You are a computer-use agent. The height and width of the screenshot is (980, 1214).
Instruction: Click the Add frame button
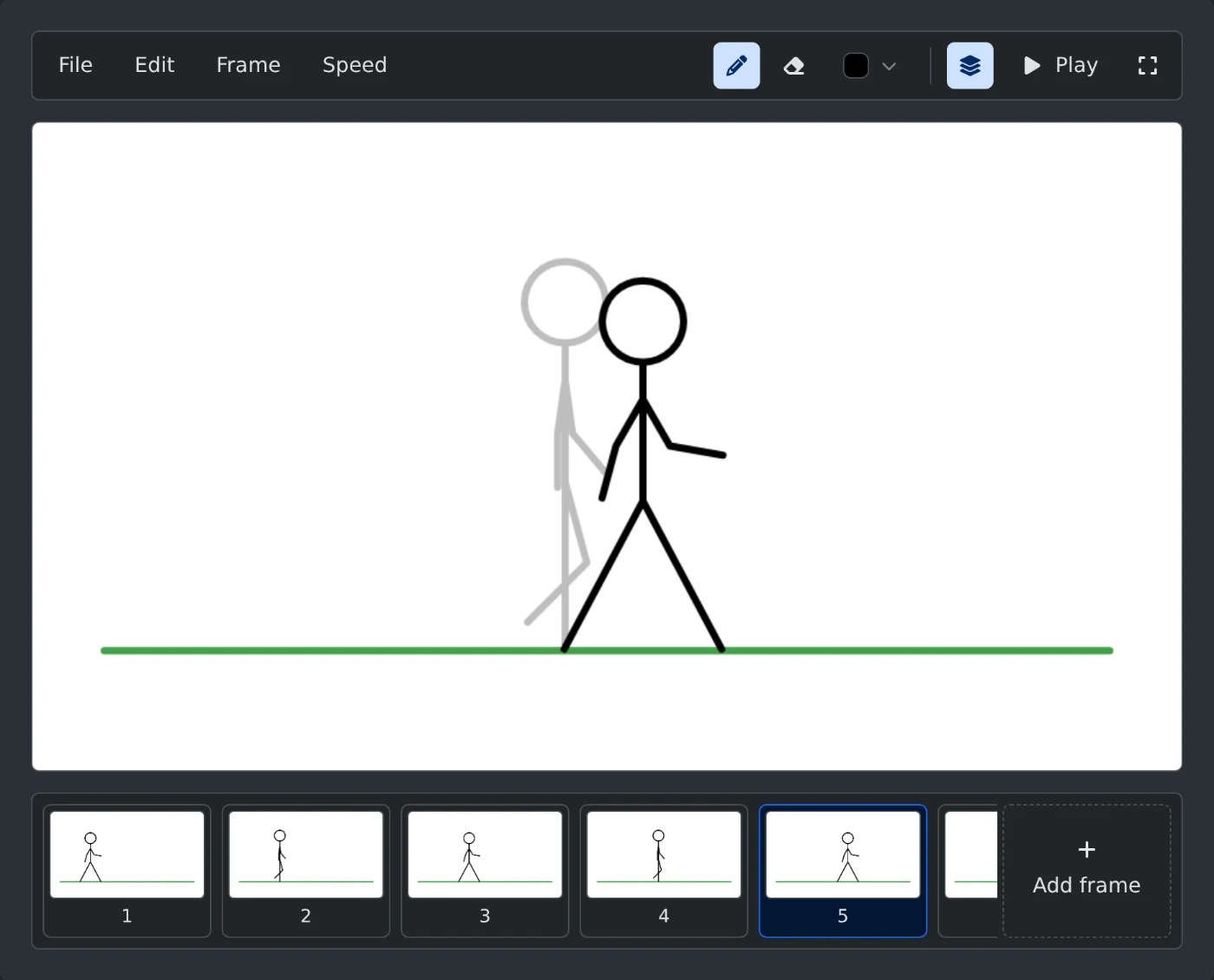1087,871
